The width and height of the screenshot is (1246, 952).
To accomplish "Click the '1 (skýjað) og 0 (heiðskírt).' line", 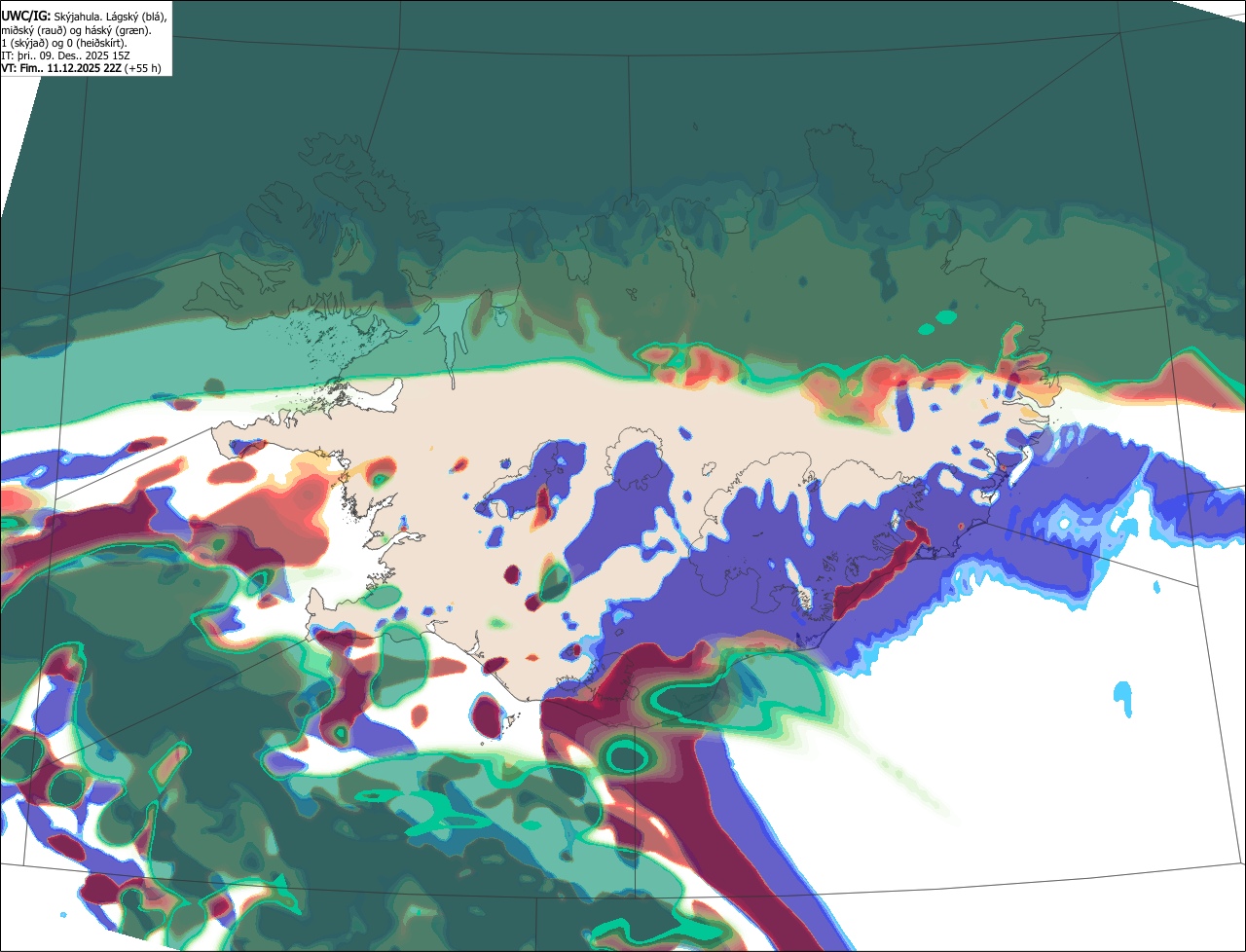I will coord(63,43).
